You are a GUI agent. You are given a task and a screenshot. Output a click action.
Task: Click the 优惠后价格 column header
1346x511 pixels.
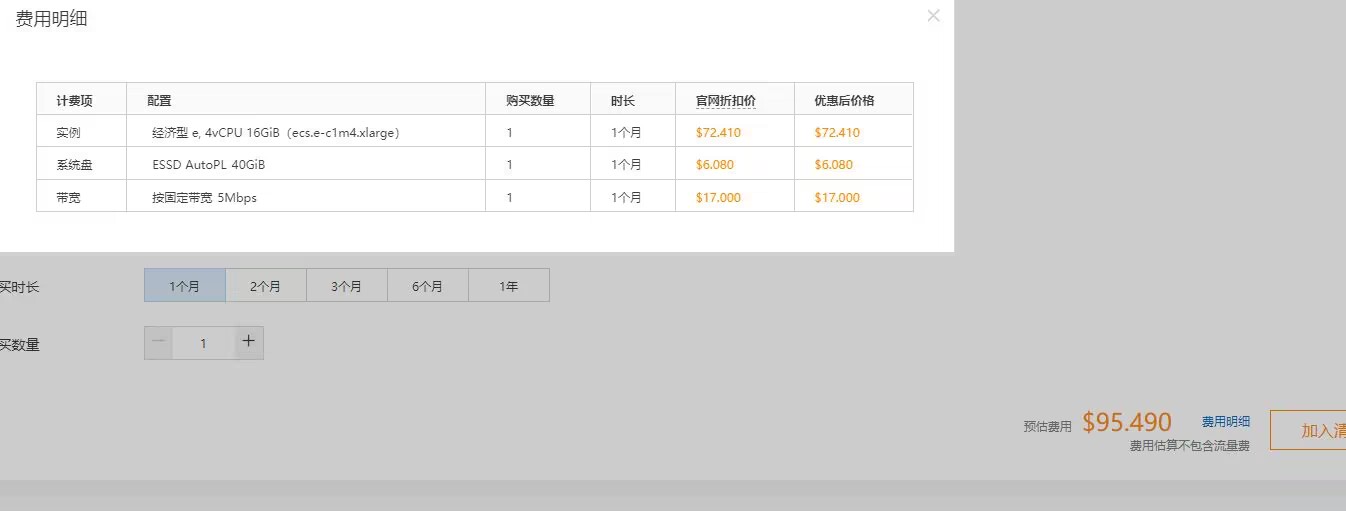coord(844,101)
